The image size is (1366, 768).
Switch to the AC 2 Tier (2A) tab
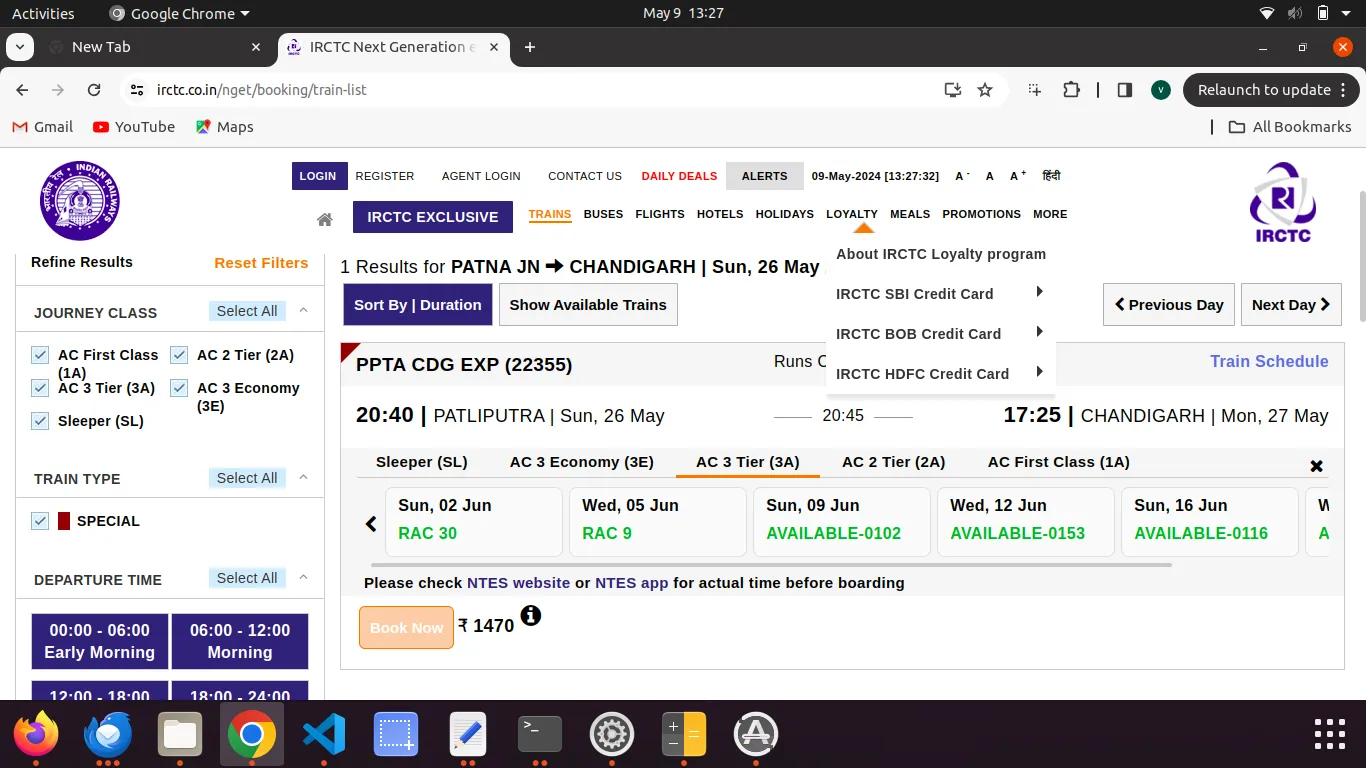point(893,462)
